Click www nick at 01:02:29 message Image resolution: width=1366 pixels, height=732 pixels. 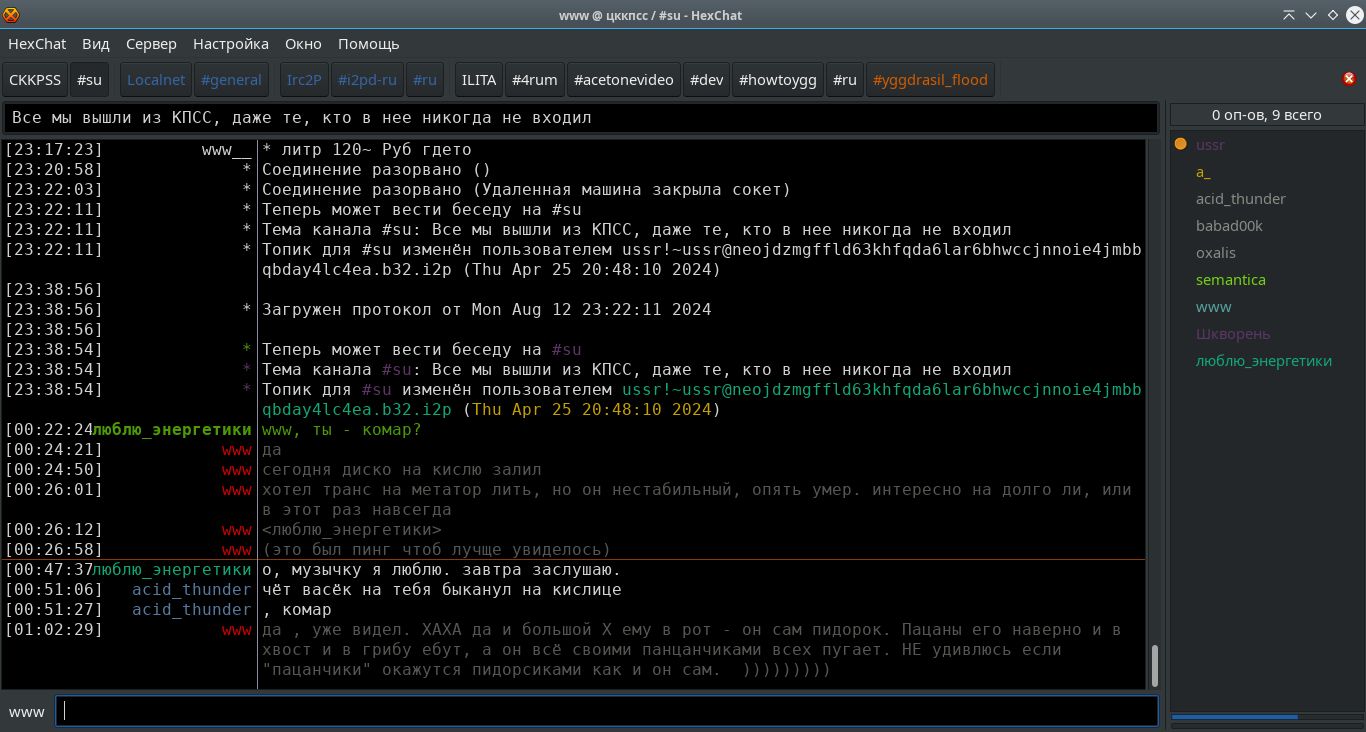[237, 630]
